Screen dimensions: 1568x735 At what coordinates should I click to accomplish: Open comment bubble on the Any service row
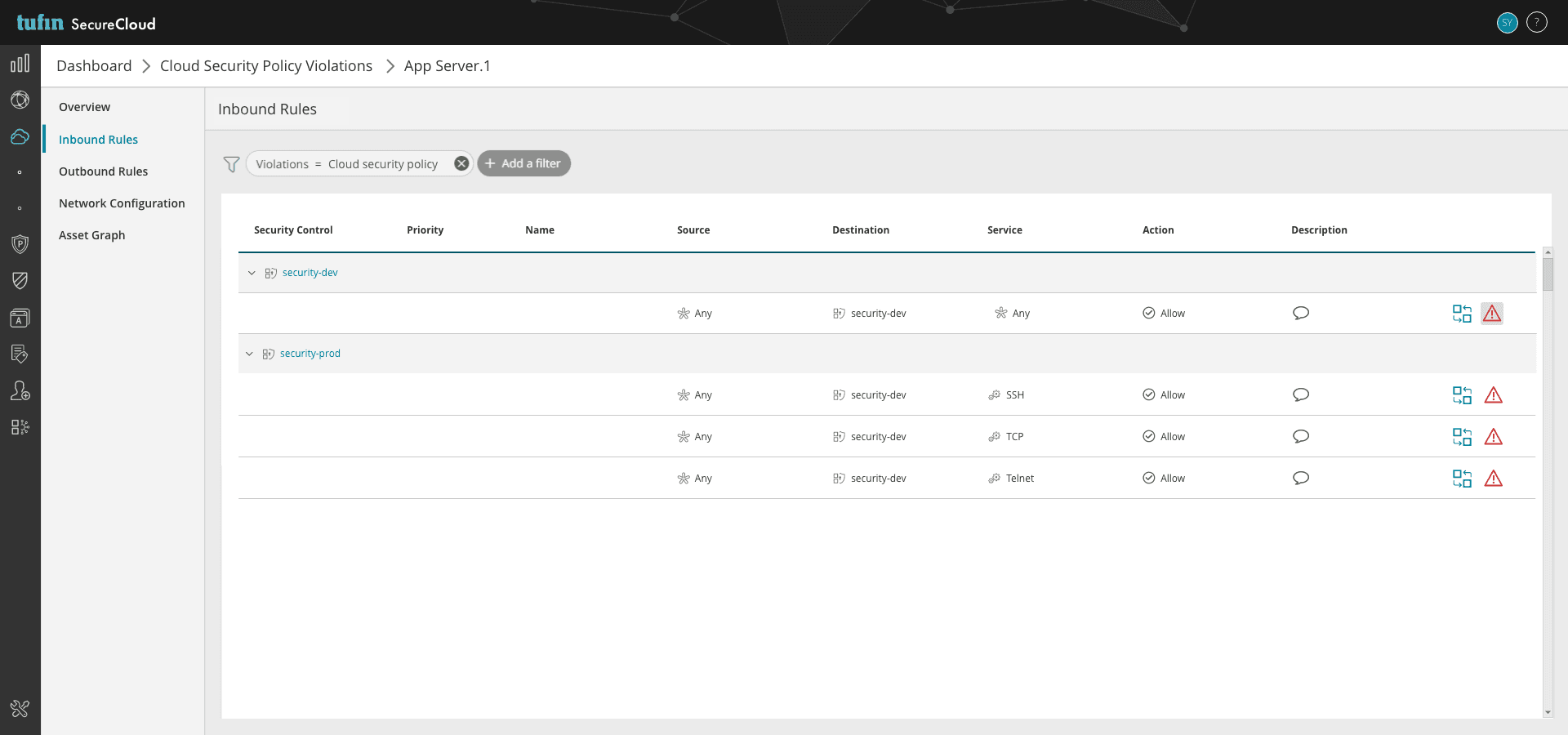pos(1301,313)
